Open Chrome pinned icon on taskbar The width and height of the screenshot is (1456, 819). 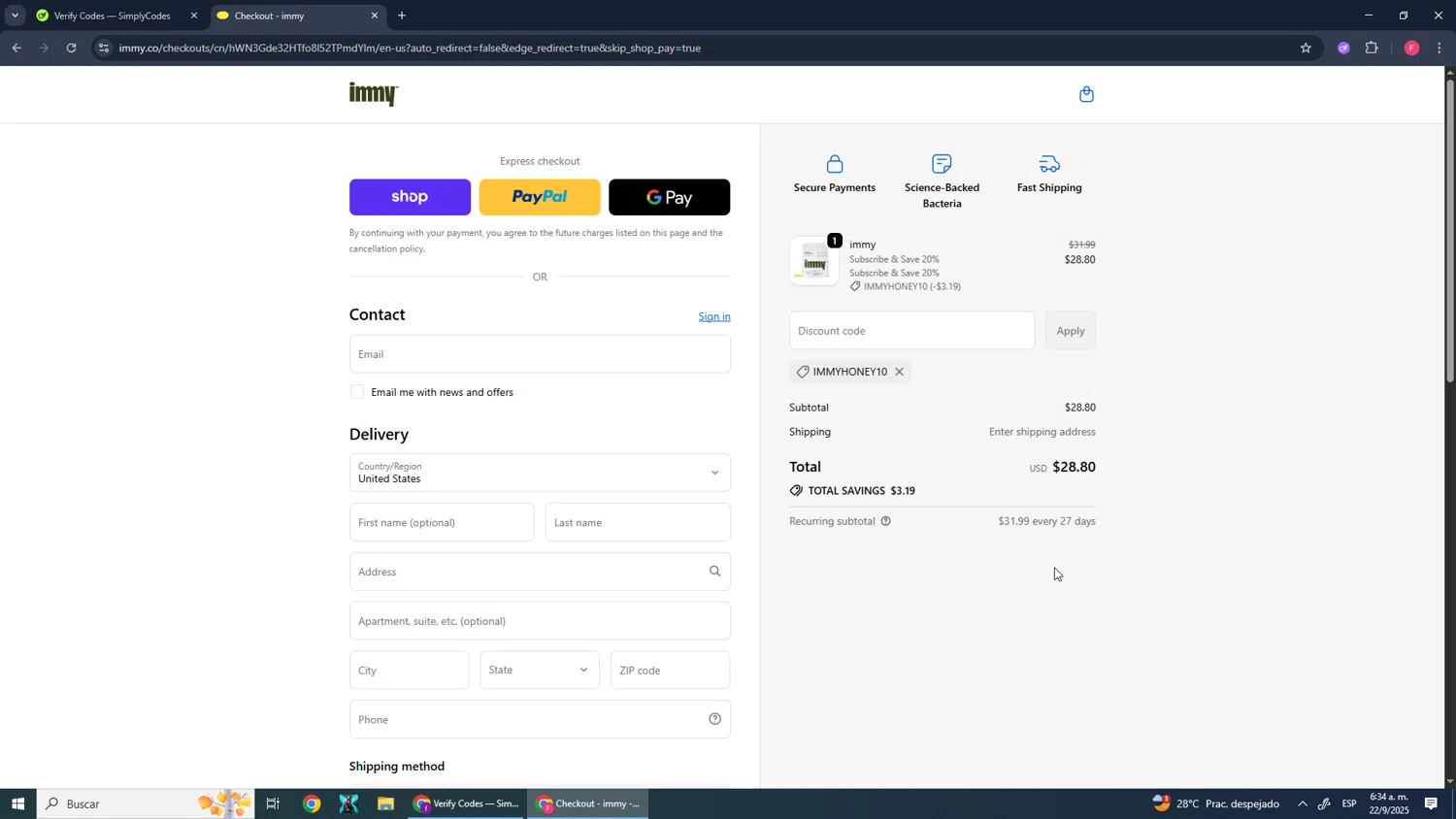[312, 803]
